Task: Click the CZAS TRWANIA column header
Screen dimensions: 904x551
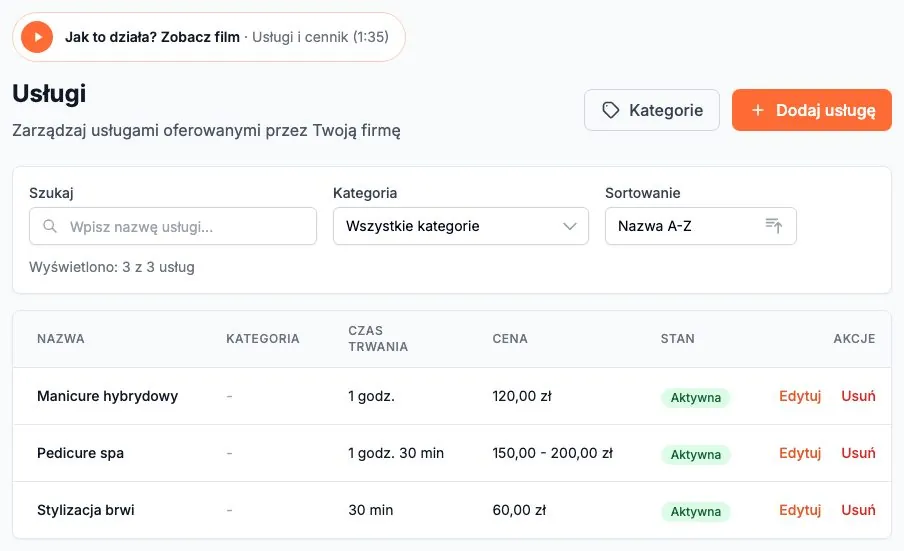Action: (378, 338)
